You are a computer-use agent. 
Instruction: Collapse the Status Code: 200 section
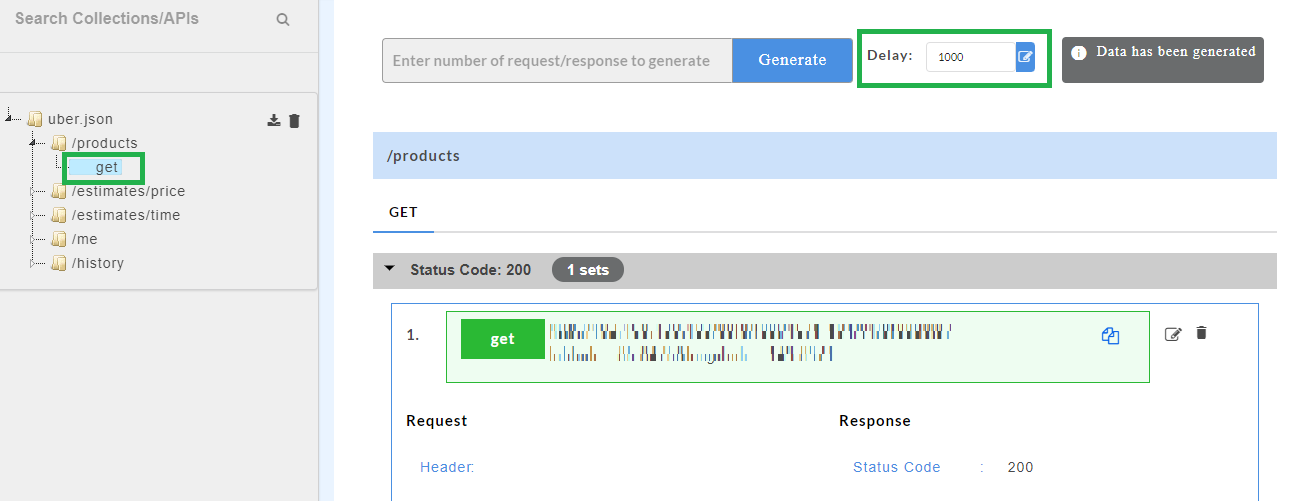pyautogui.click(x=389, y=269)
